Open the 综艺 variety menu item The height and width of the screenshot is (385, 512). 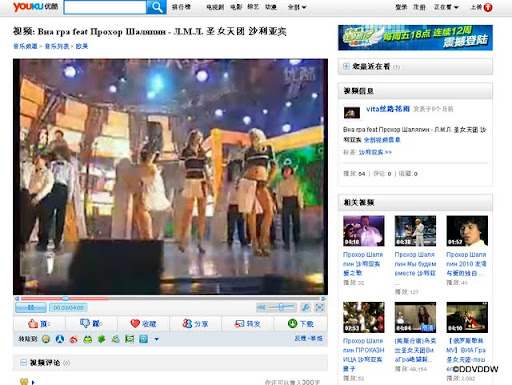point(253,7)
